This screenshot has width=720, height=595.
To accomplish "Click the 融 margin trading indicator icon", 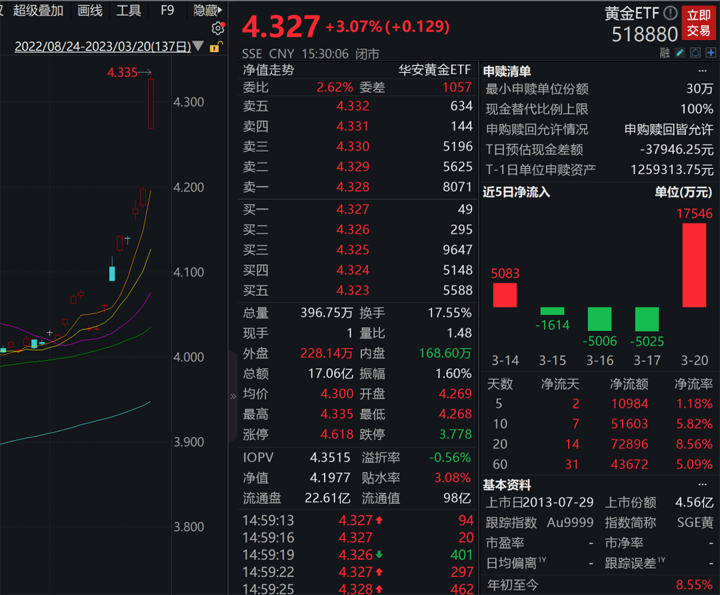I will [x=664, y=53].
